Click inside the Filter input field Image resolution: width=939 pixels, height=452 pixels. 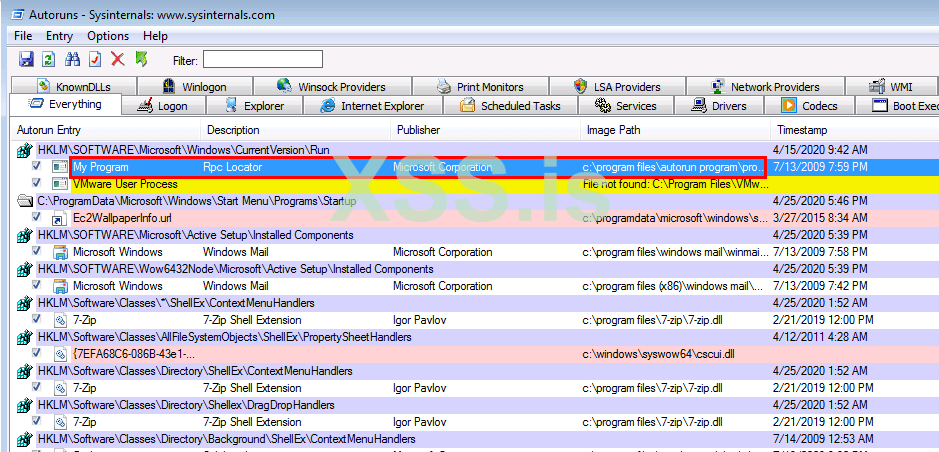click(263, 59)
